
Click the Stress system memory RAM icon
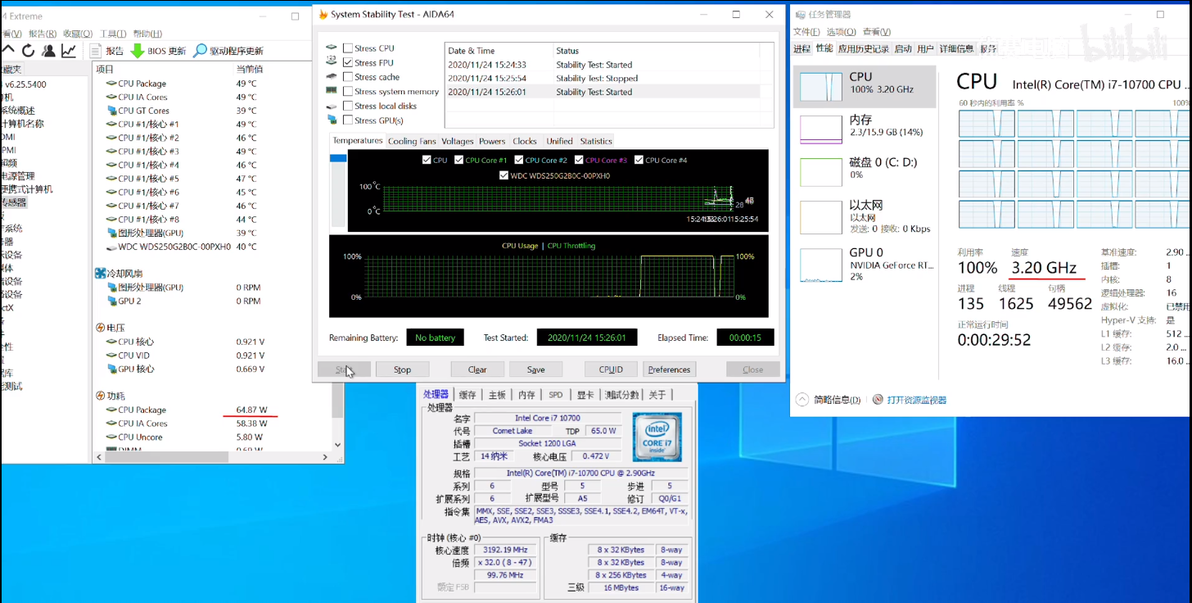click(331, 90)
